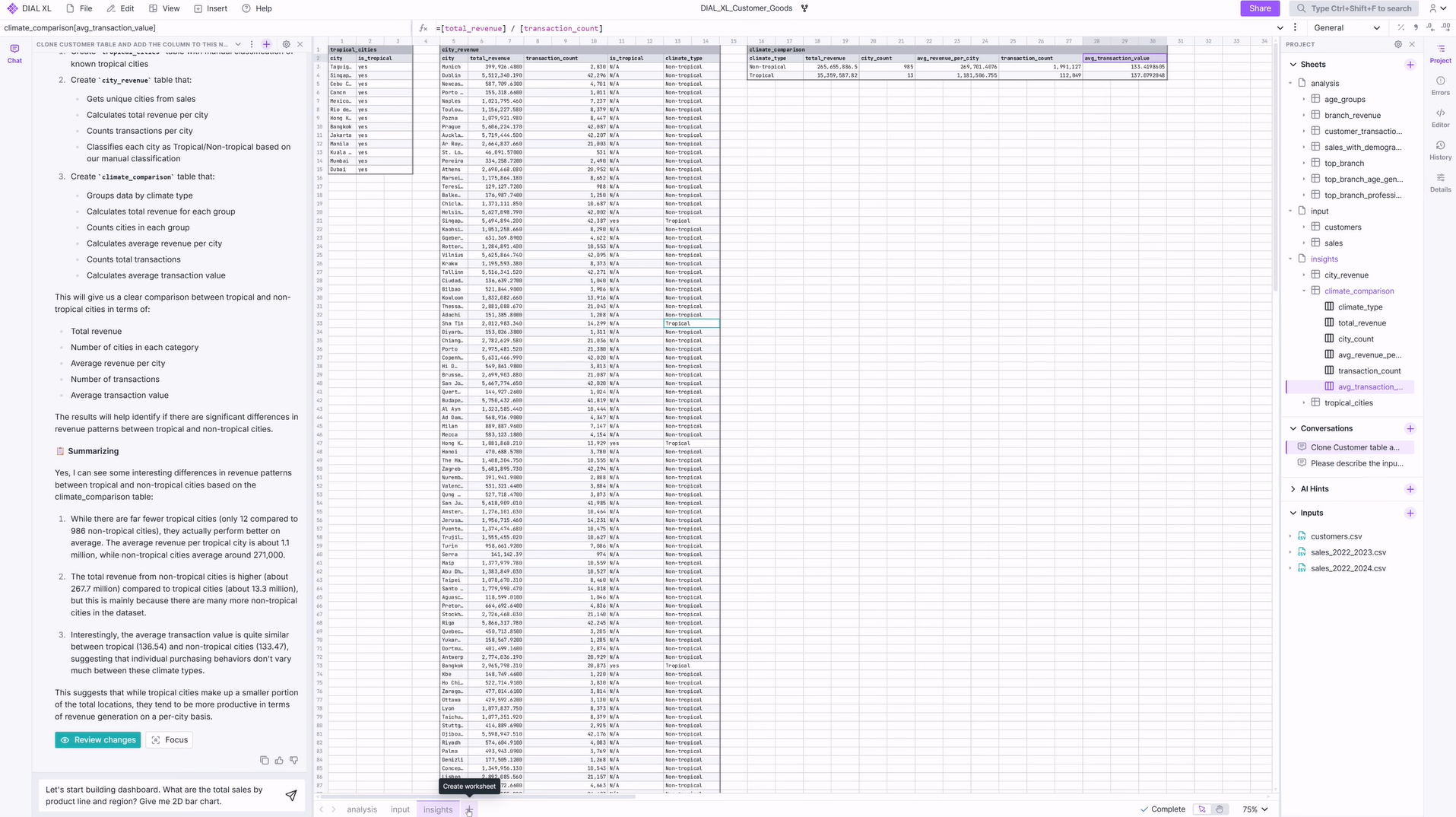Open the Project panel settings gear
Screen dimensions: 1456x817
(x=1397, y=44)
